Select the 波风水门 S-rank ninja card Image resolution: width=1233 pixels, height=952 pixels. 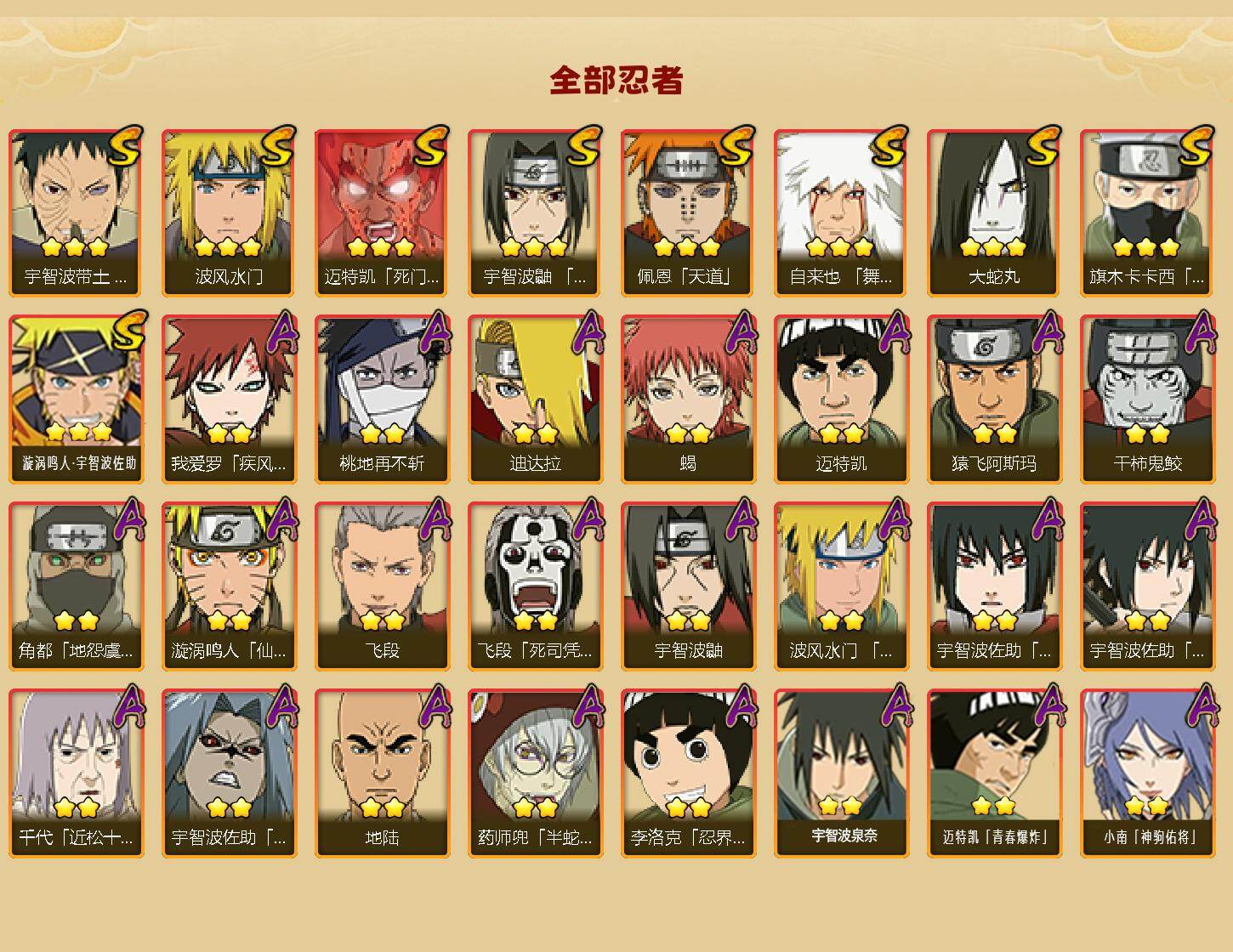pos(229,212)
